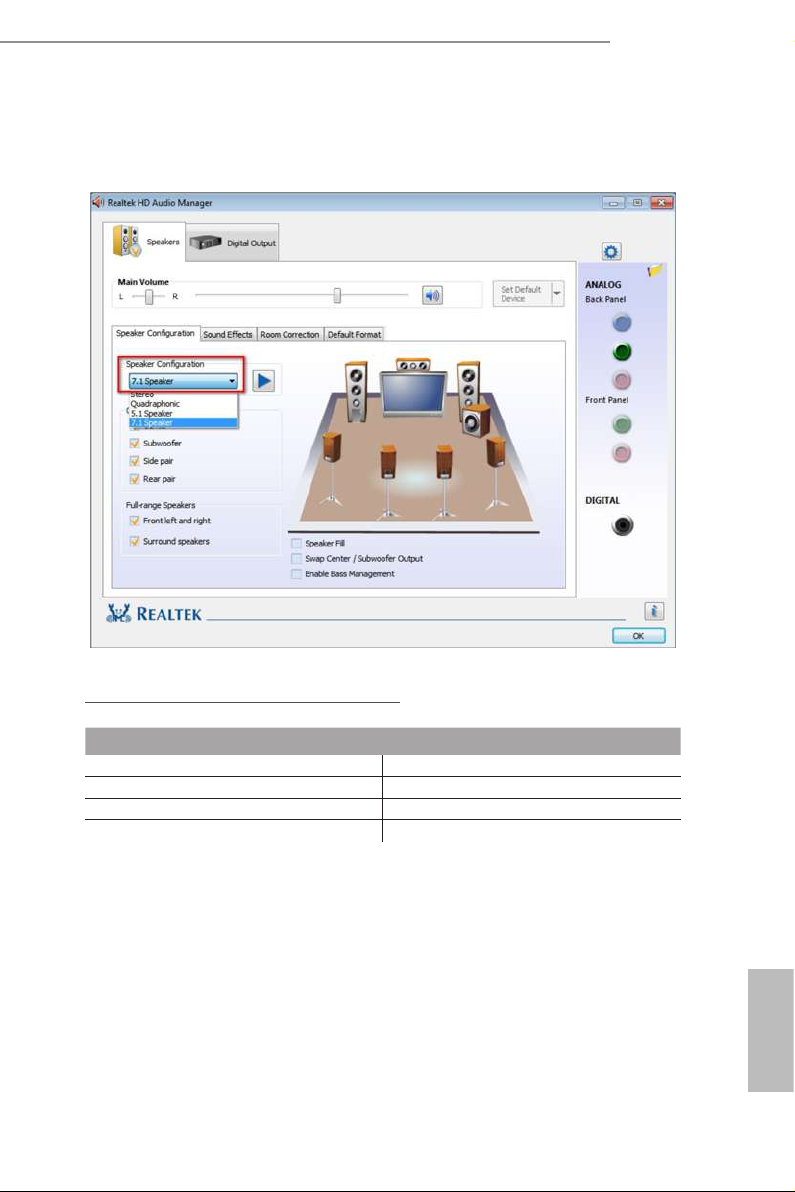Image resolution: width=795 pixels, height=1192 pixels.
Task: Maximize the Realtek HD Audio Manager window
Action: [637, 203]
